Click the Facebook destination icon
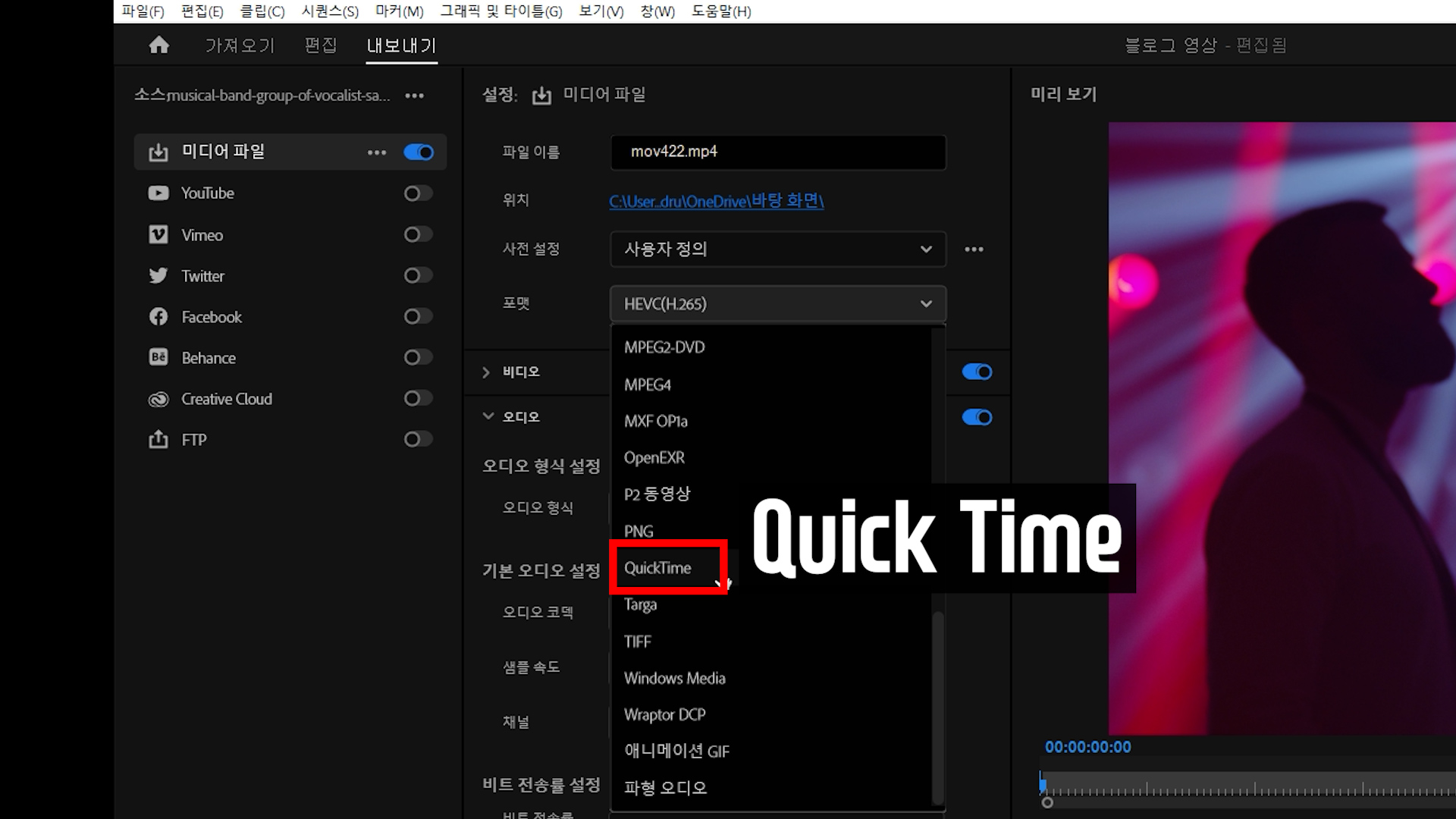 point(158,317)
